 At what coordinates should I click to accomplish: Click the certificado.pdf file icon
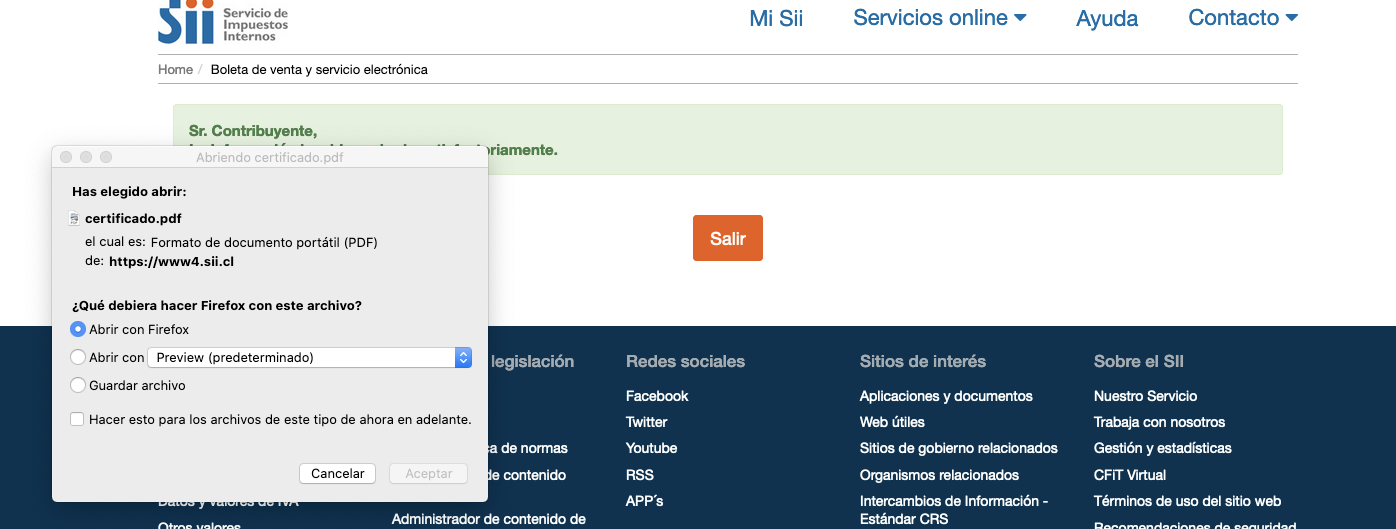point(73,218)
